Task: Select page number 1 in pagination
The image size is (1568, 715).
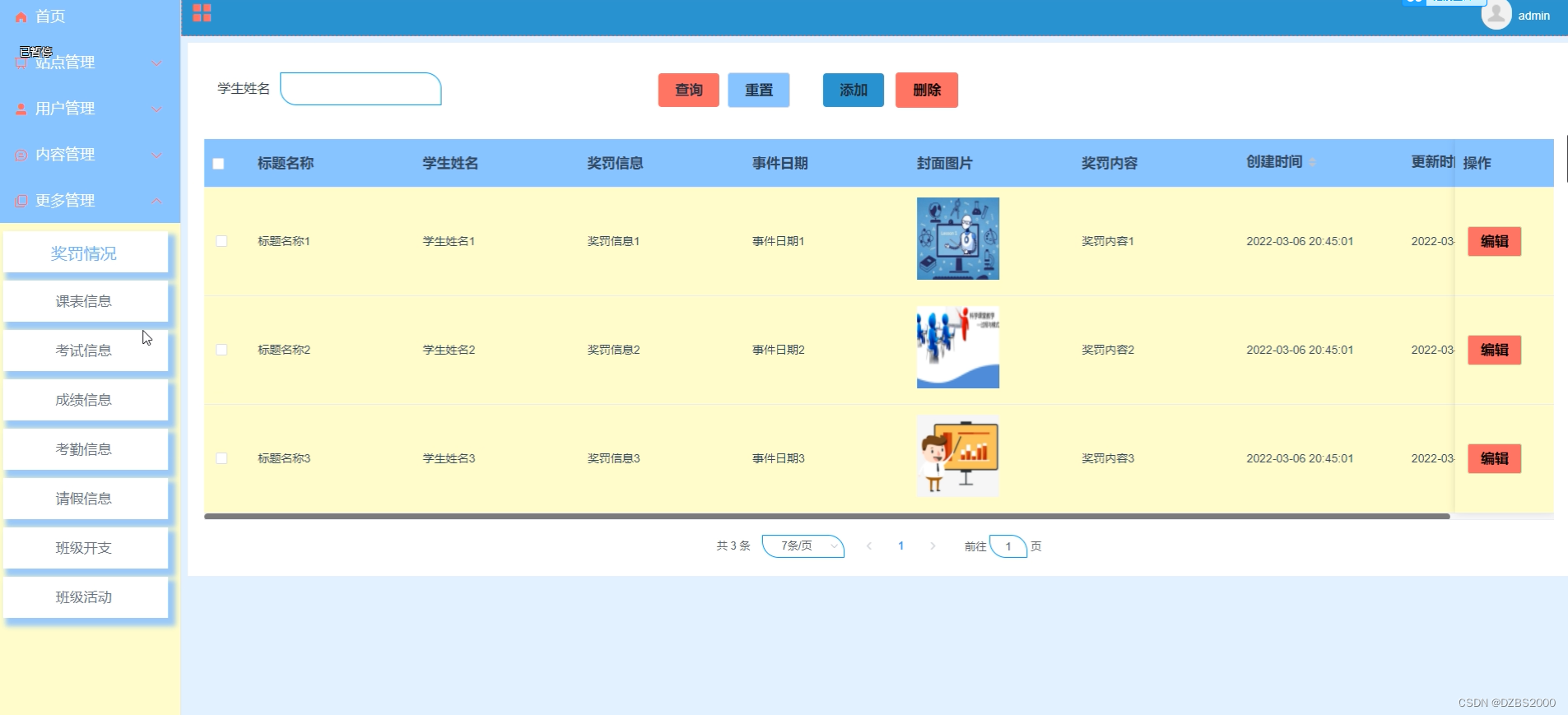Action: [901, 546]
